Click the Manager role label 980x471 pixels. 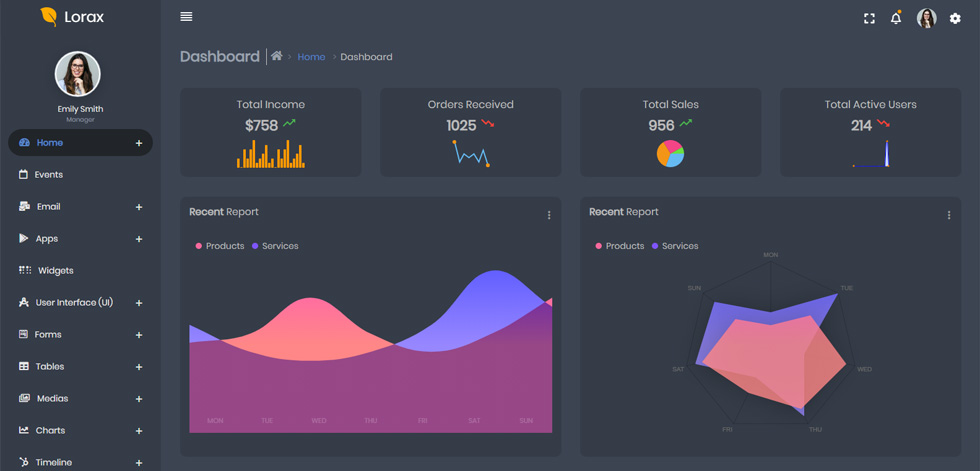(80, 119)
